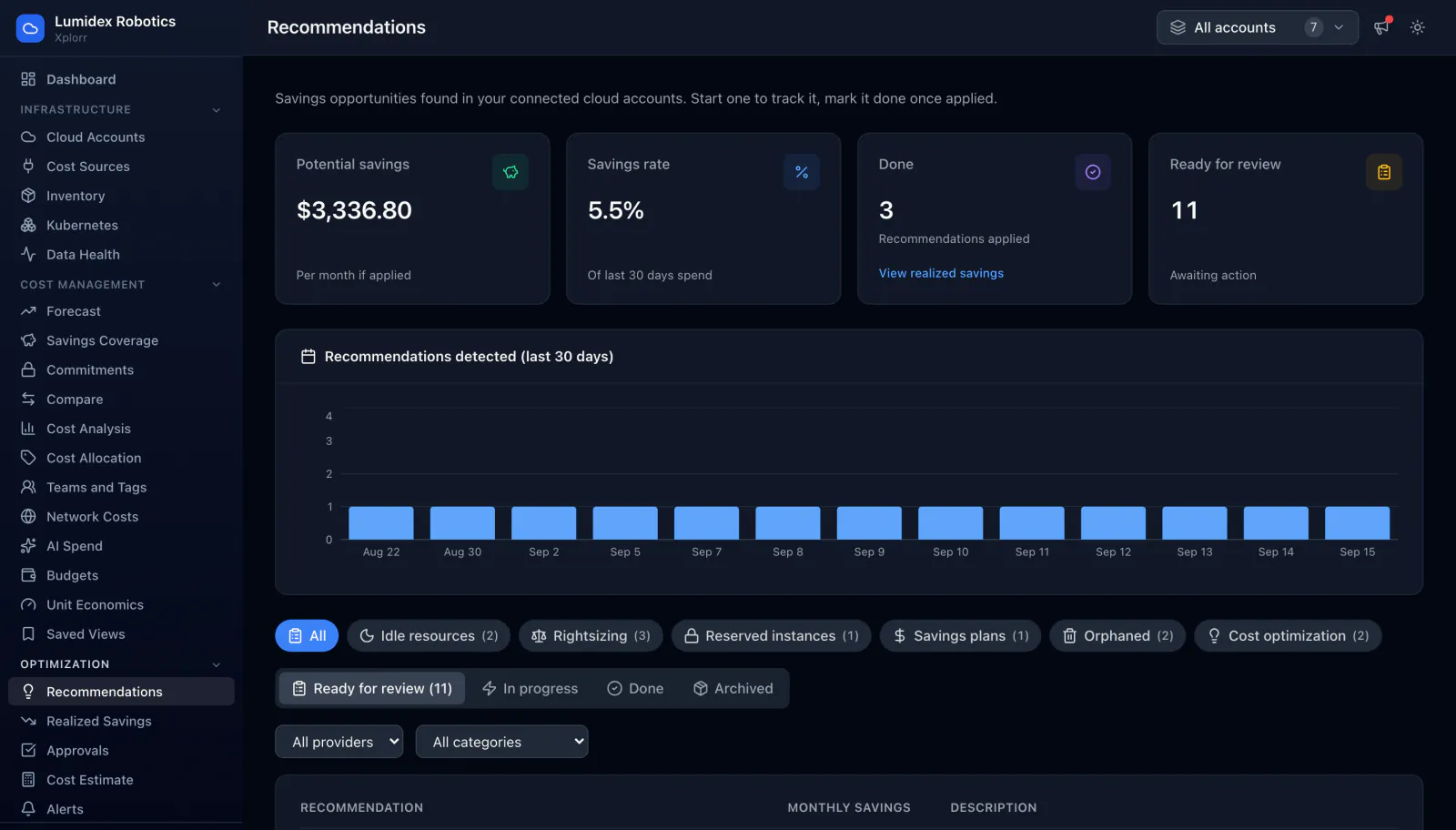Open the All providers dropdown
Viewport: 1456px width, 830px height.
click(339, 742)
